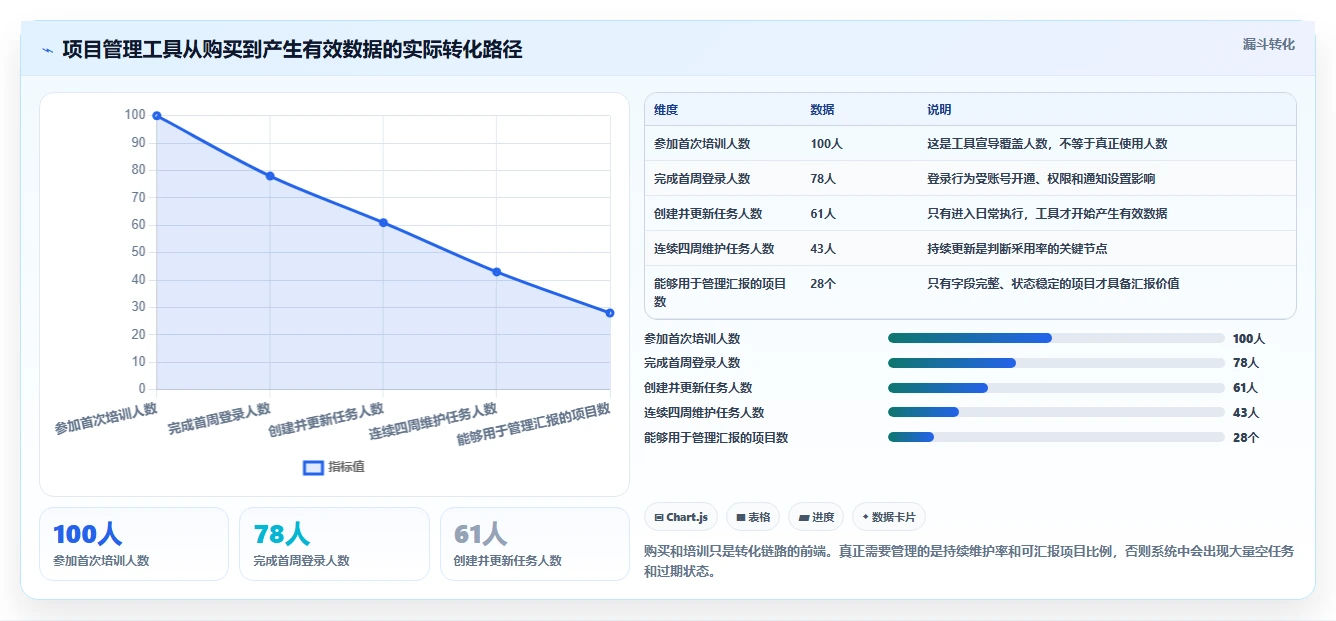This screenshot has width=1336, height=621.
Task: Click table value 28个
Action: [x=823, y=284]
